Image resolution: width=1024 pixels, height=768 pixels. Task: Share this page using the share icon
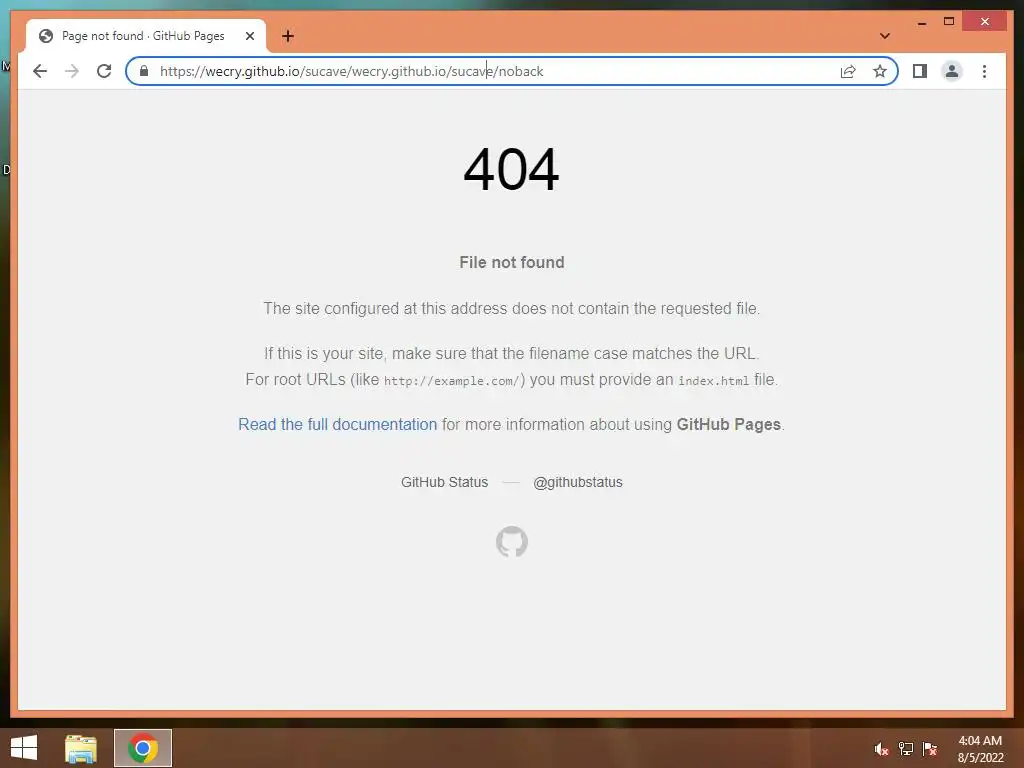click(848, 71)
